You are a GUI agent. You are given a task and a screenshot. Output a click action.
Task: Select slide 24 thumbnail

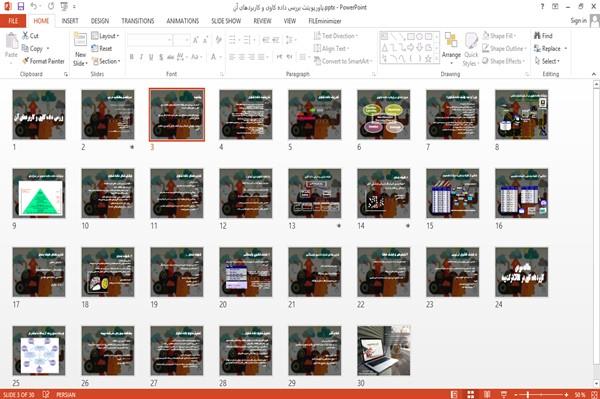click(522, 272)
